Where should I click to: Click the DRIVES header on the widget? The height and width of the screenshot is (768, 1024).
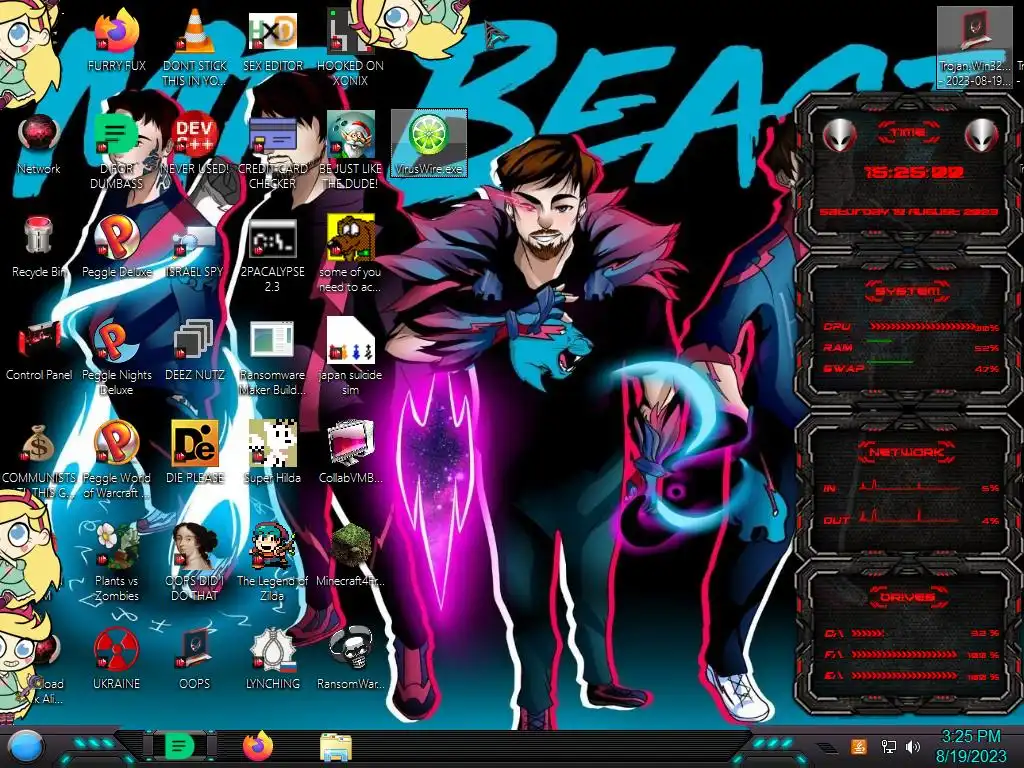pyautogui.click(x=908, y=597)
